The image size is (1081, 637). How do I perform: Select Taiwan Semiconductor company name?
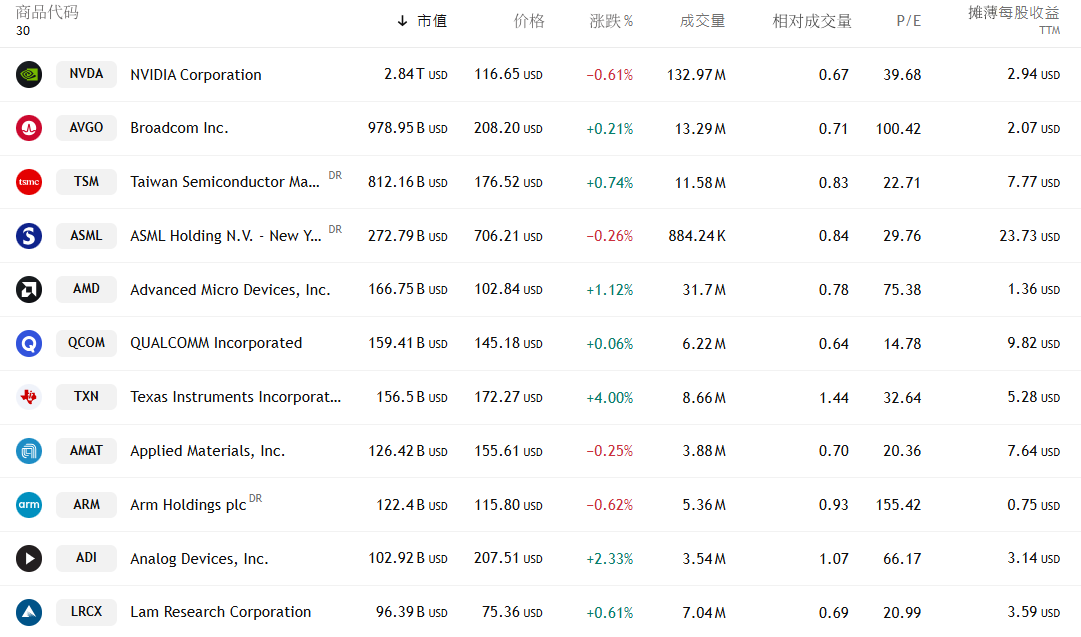[x=225, y=182]
